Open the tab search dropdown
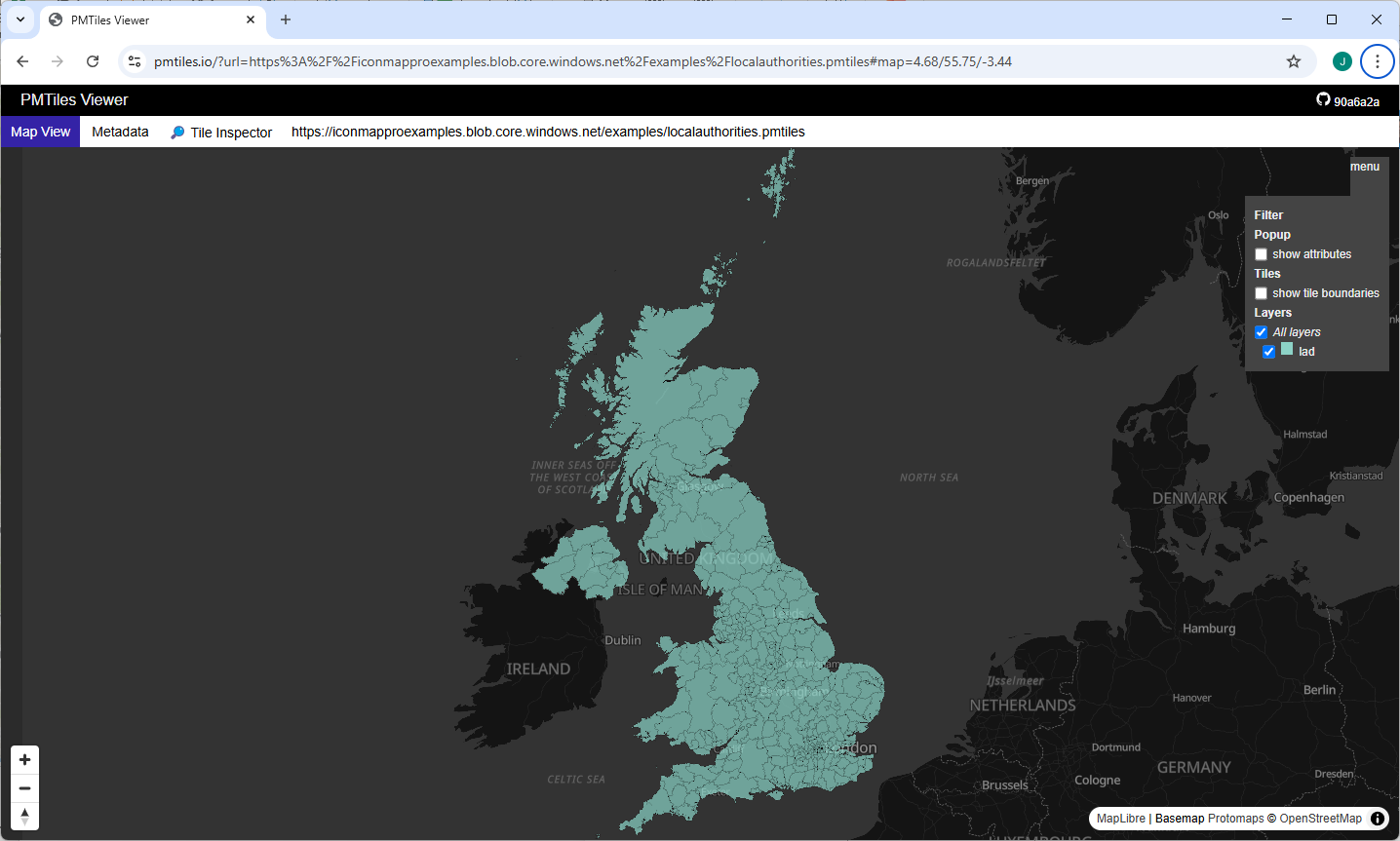The width and height of the screenshot is (1400, 841). 20,19
